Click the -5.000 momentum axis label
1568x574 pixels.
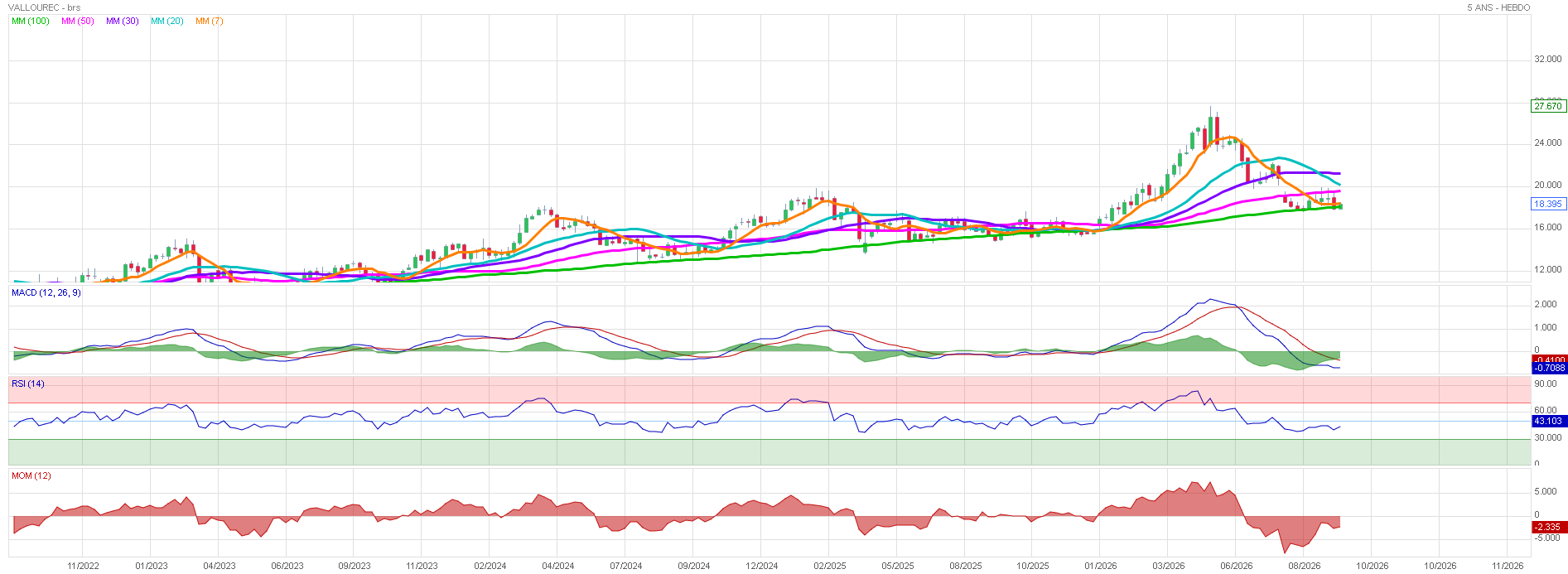coord(1546,538)
